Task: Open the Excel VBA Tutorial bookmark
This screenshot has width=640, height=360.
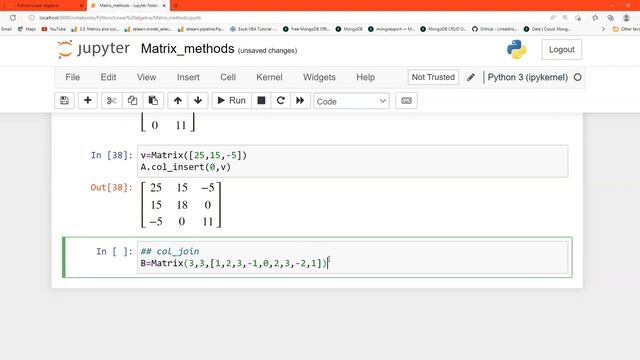Action: (253, 29)
